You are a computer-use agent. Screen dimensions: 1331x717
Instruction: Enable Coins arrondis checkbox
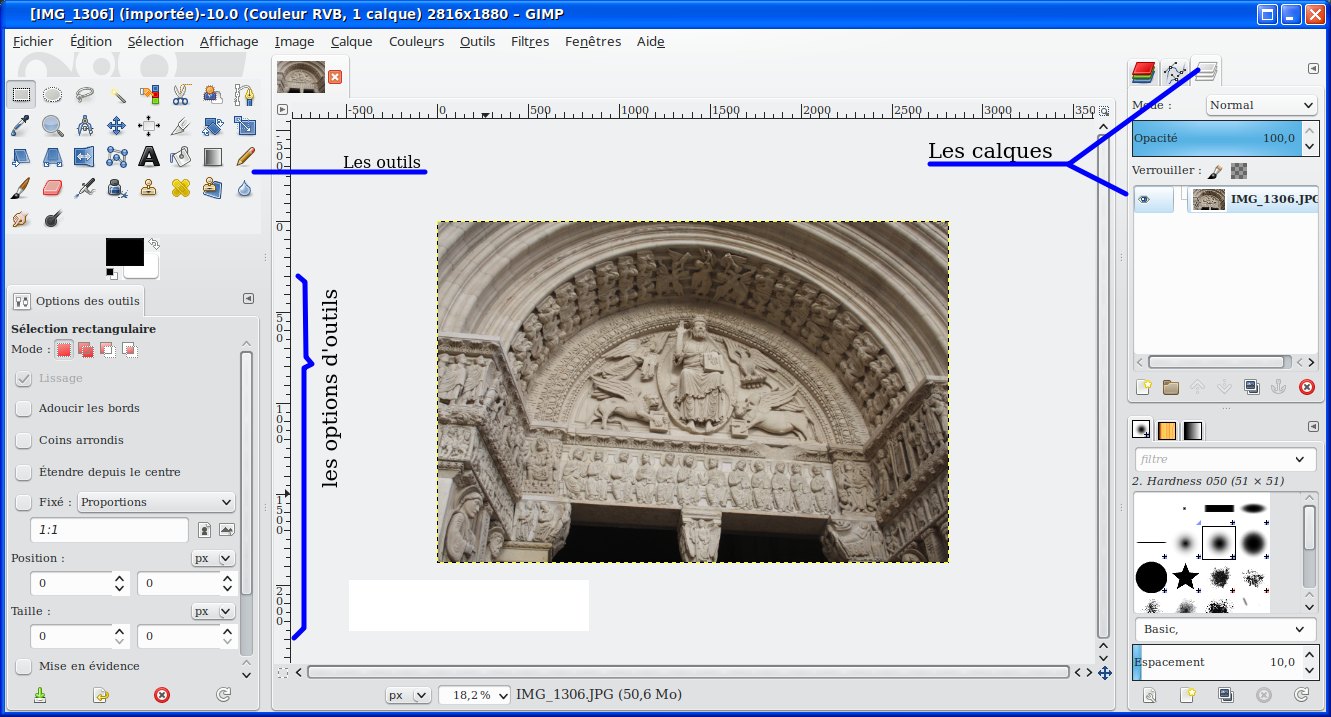pyautogui.click(x=23, y=440)
